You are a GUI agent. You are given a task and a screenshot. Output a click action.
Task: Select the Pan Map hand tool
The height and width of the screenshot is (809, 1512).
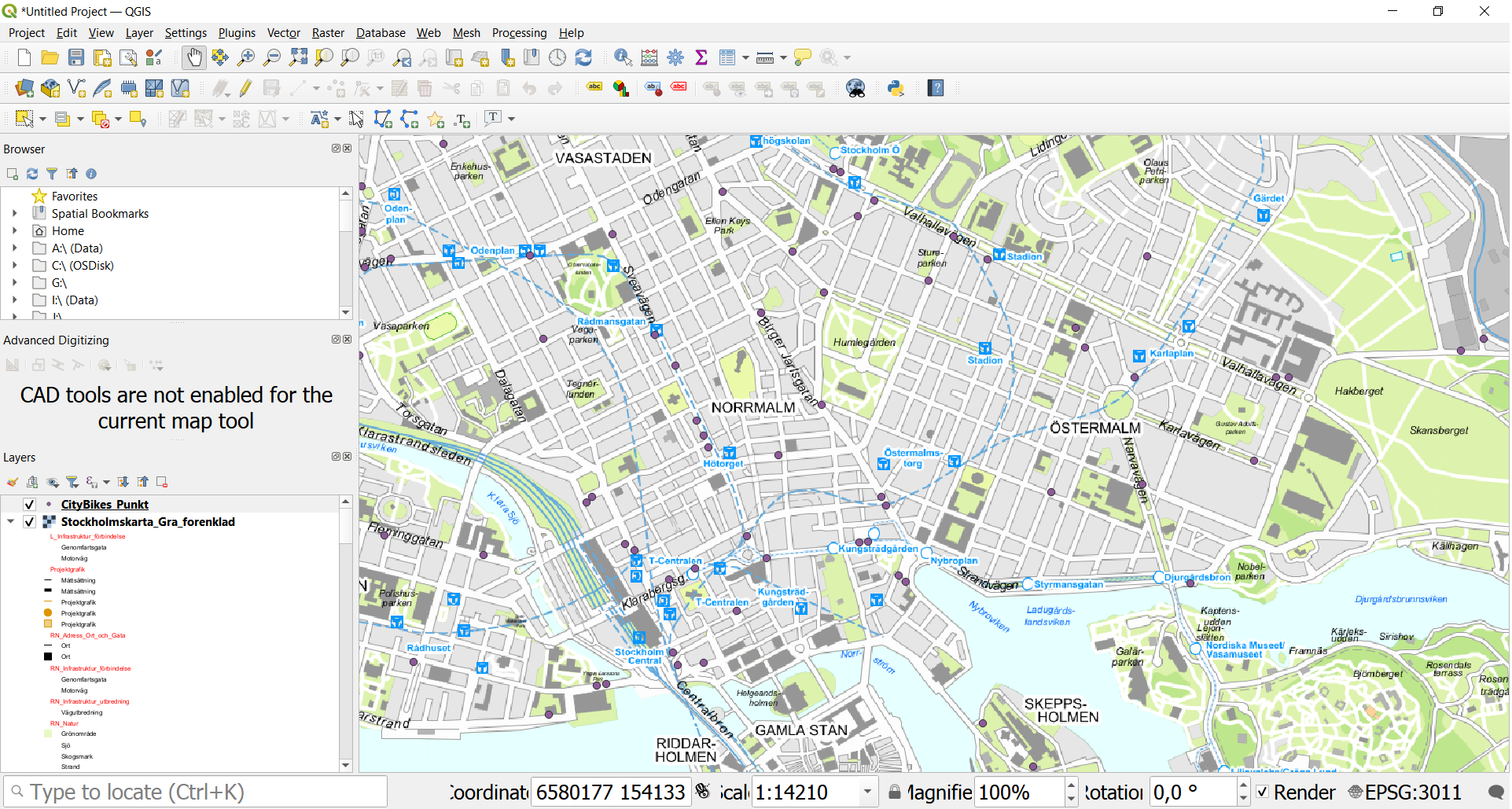pyautogui.click(x=193, y=57)
